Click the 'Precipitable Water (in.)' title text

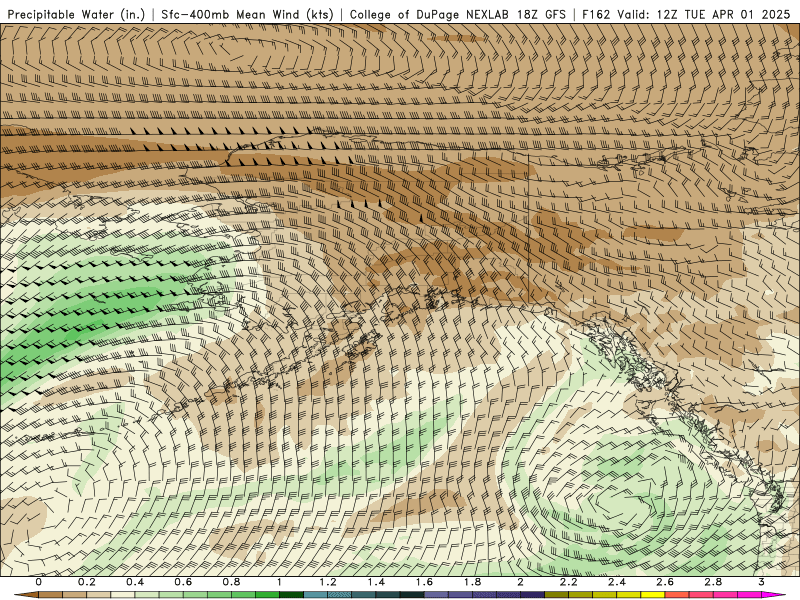coord(77,14)
